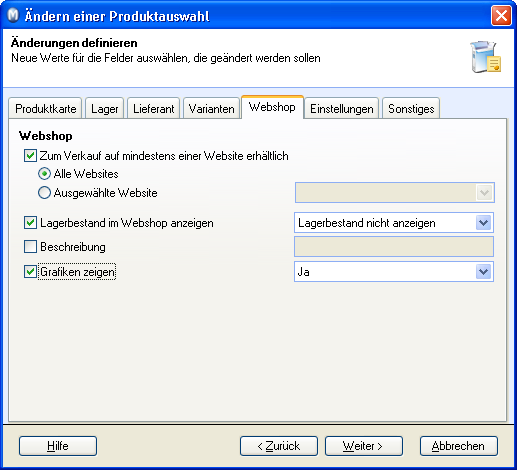This screenshot has width=517, height=470.
Task: Select the Alle Websites radio option
Action: (44, 174)
